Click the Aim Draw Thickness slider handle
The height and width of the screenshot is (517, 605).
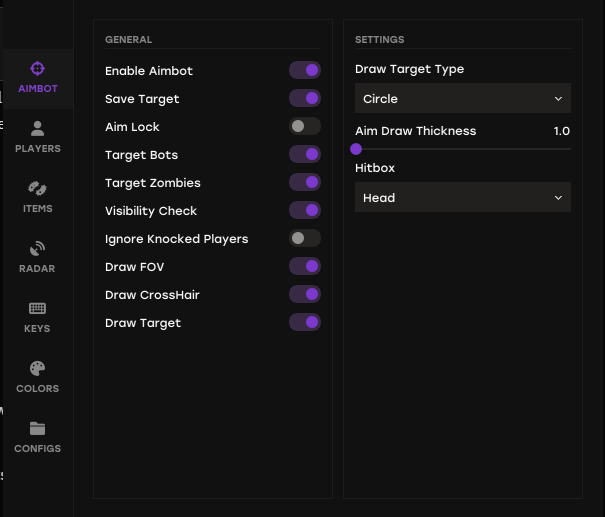[356, 149]
